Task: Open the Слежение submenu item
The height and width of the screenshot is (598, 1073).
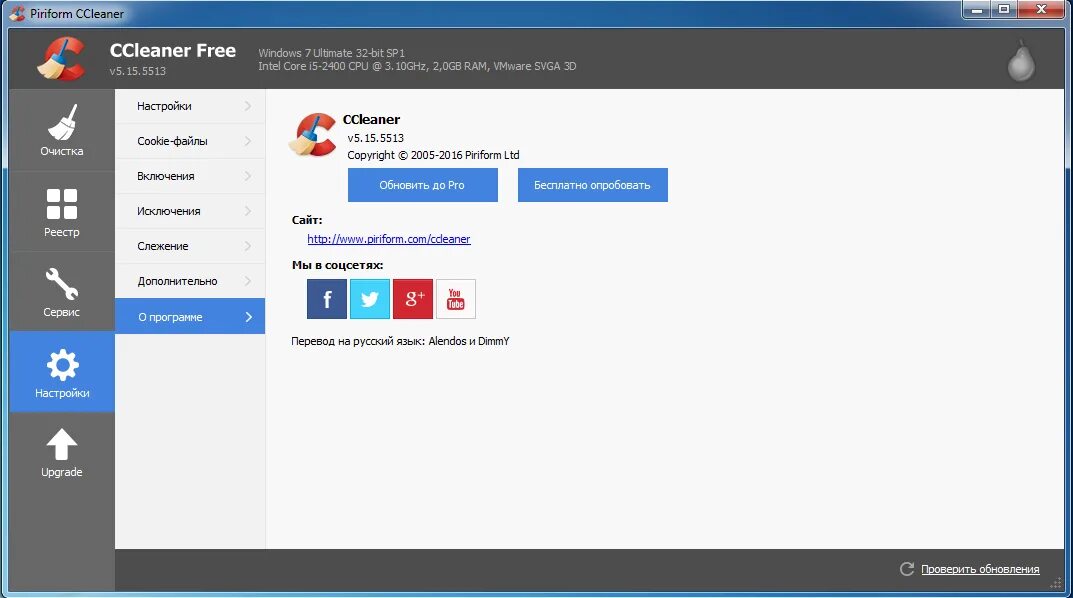Action: click(x=190, y=246)
